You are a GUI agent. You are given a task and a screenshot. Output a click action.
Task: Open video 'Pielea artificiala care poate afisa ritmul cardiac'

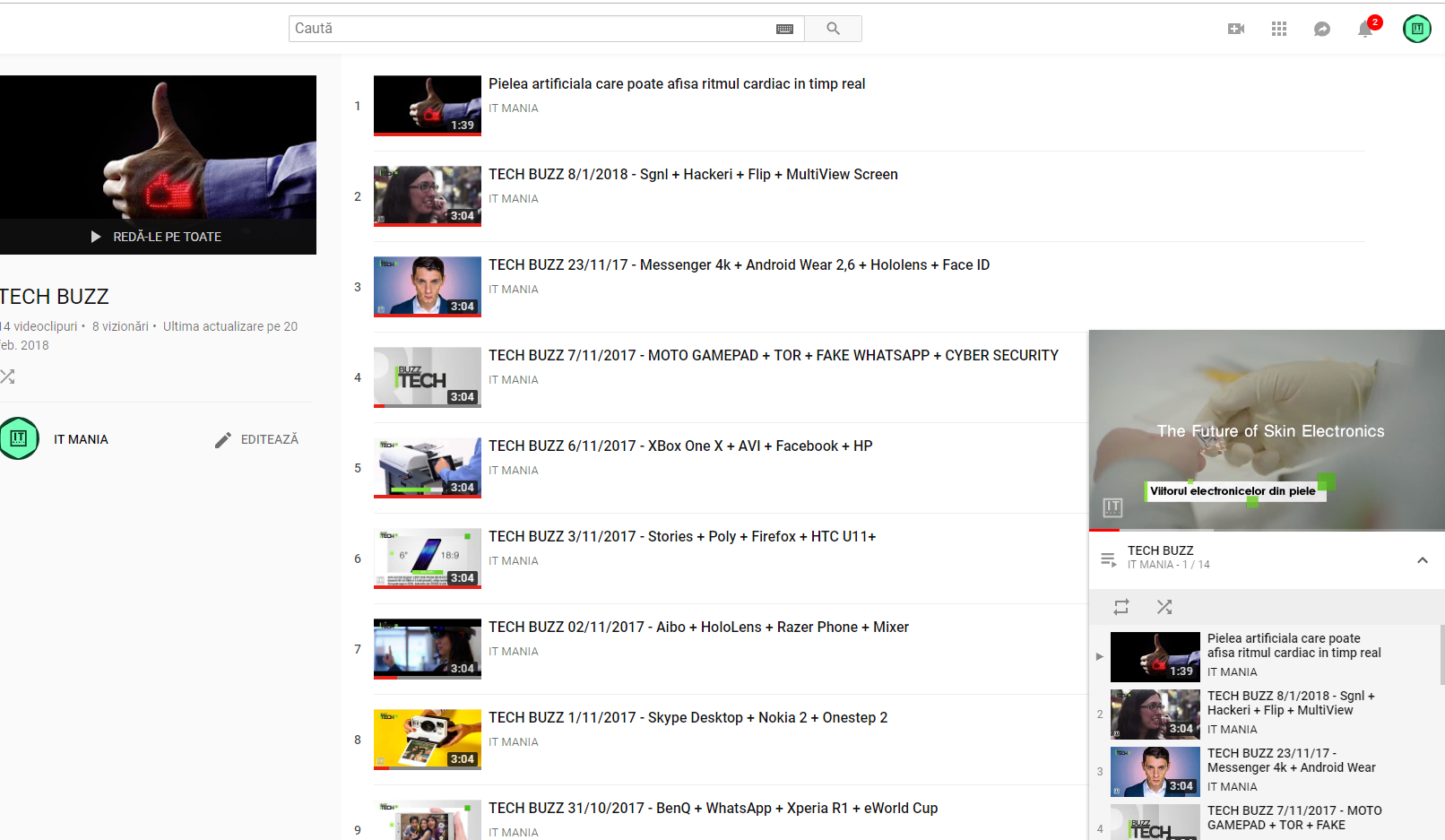coord(677,83)
